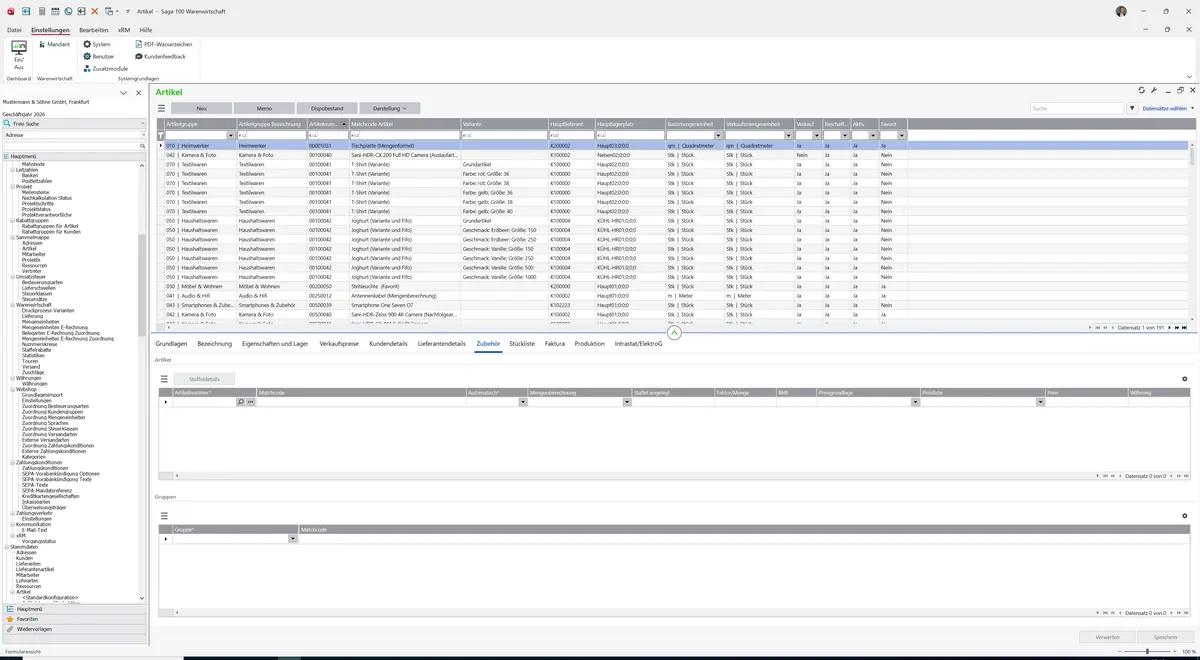The height and width of the screenshot is (660, 1200).
Task: Open the Wiedervorlagen sidebar section
Action: (x=73, y=629)
